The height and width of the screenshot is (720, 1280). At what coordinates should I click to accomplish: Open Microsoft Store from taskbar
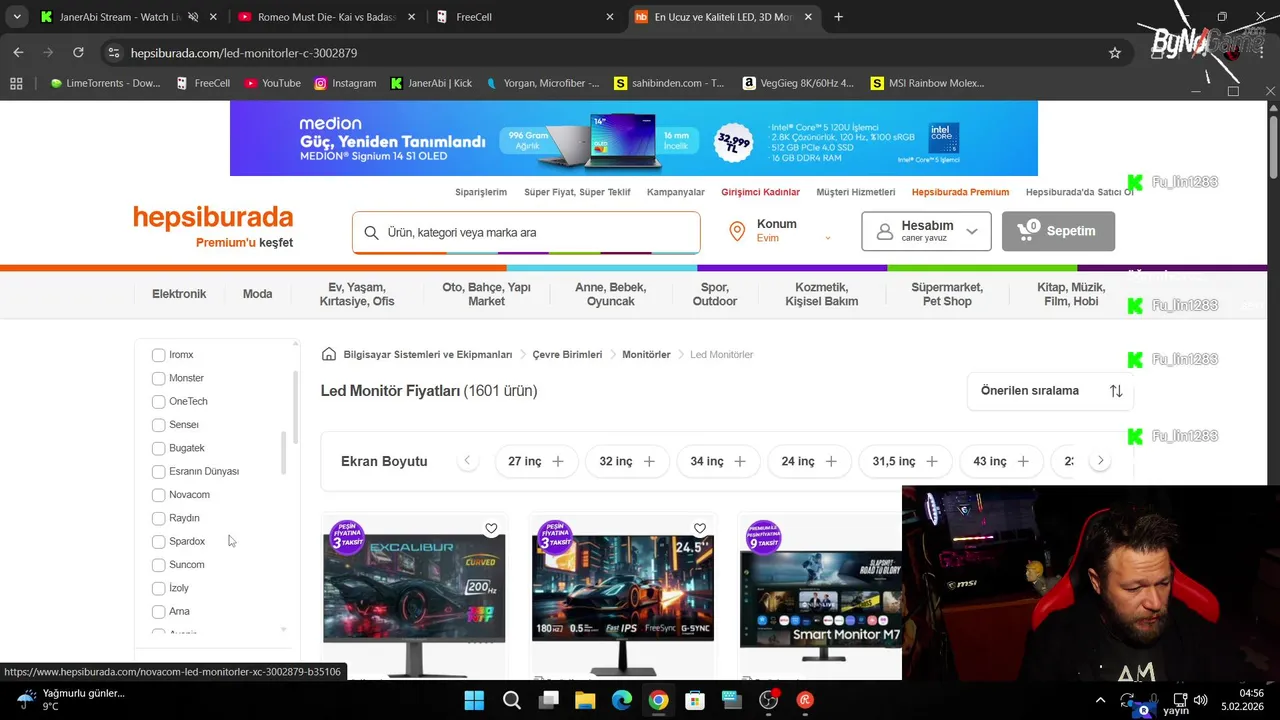click(694, 700)
